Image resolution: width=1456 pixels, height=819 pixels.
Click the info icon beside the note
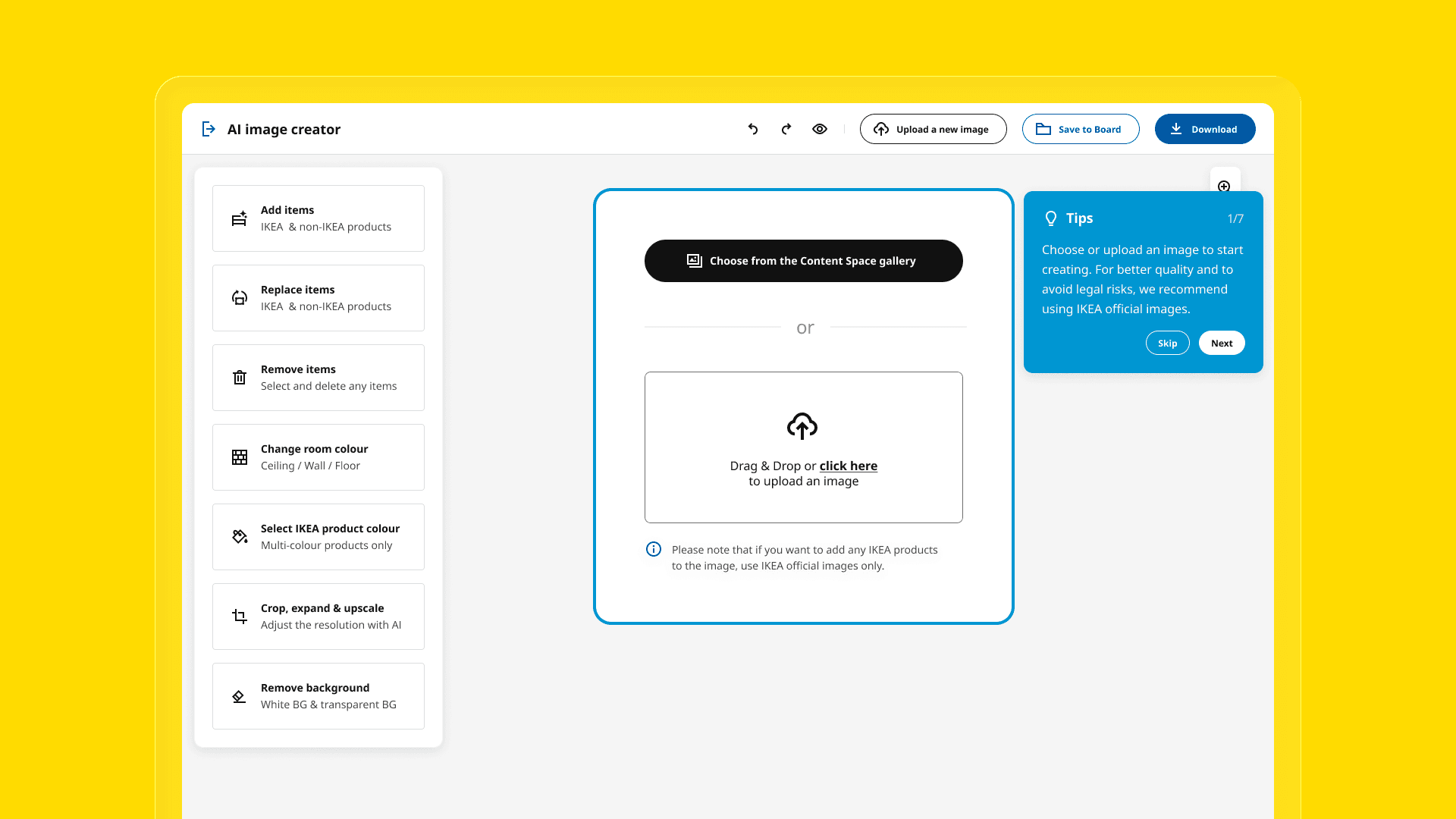pyautogui.click(x=654, y=550)
